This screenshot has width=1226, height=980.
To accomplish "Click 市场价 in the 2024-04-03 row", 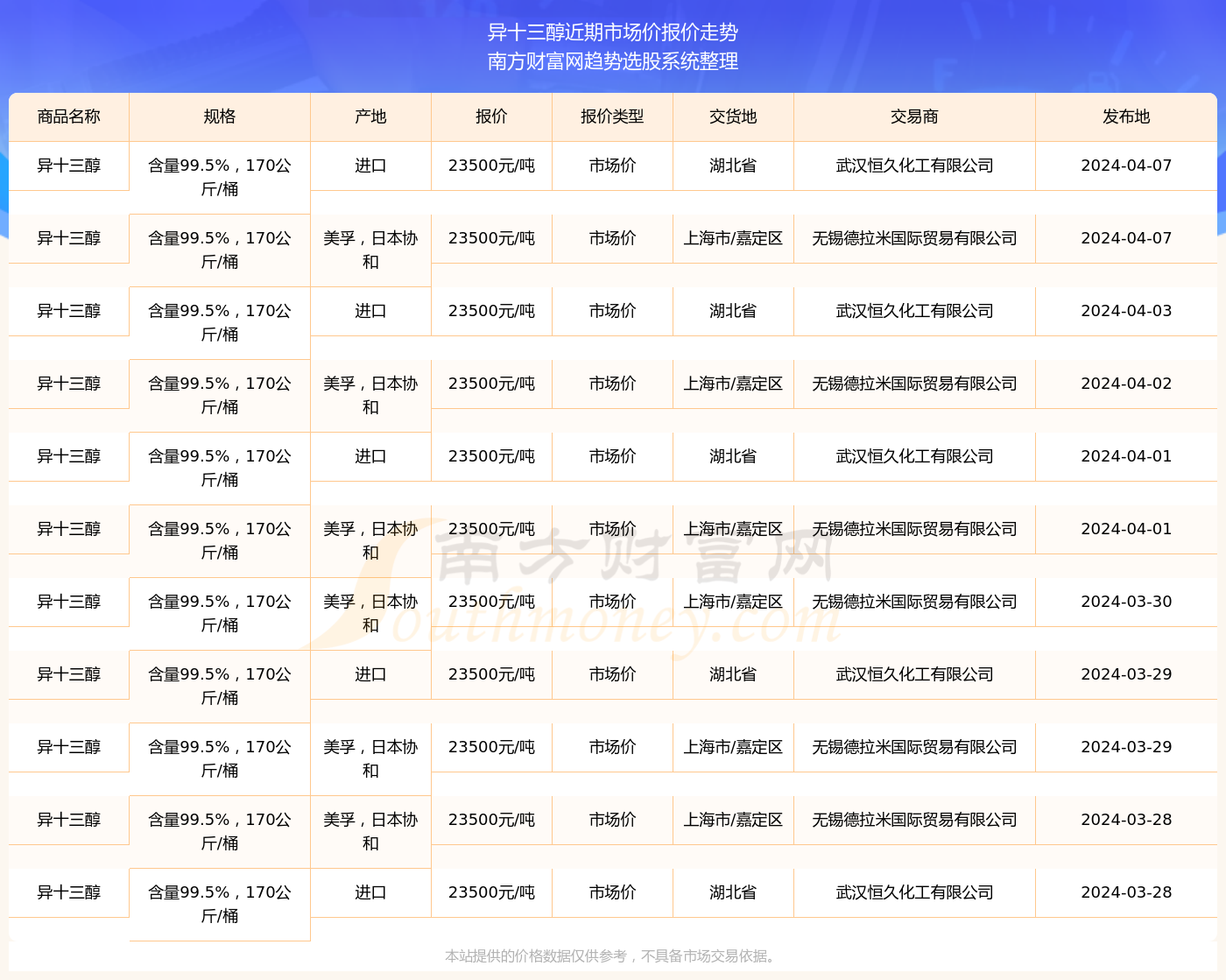I will (612, 311).
